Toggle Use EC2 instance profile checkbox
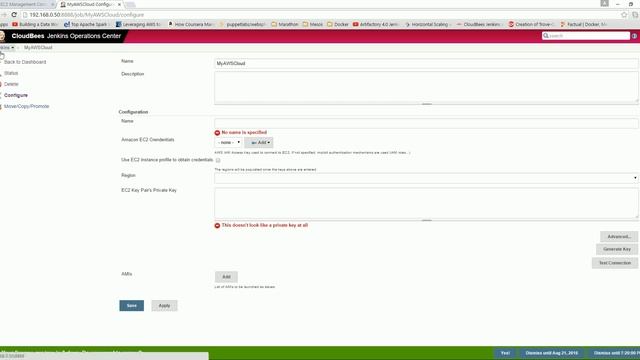Screen dimensions: 640x360 218,160
